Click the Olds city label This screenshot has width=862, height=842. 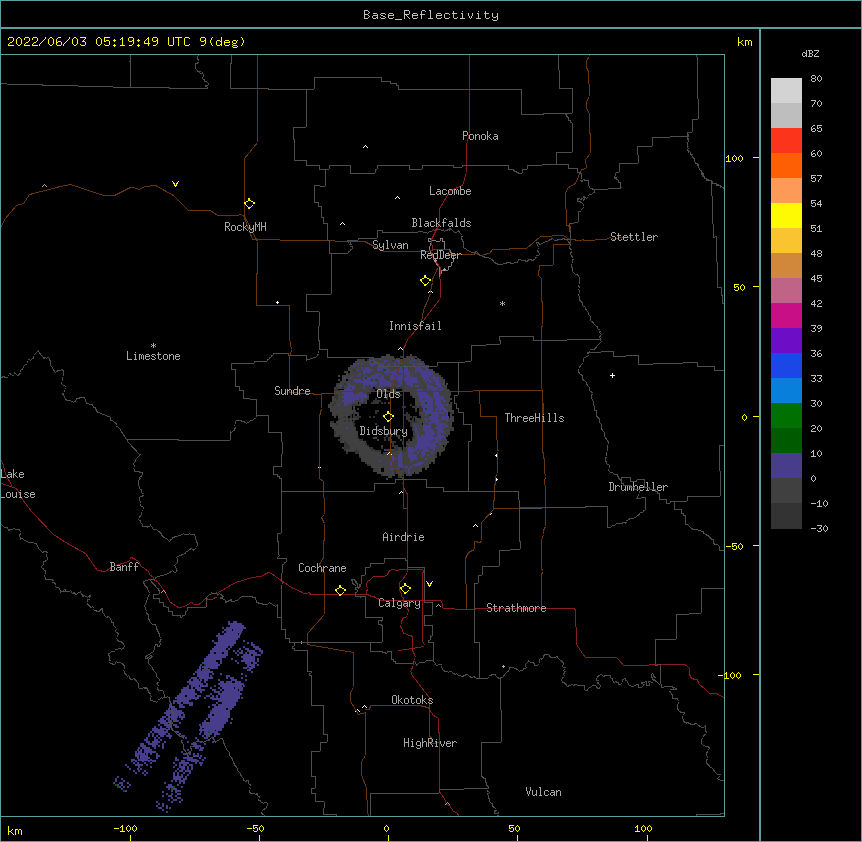tap(389, 394)
